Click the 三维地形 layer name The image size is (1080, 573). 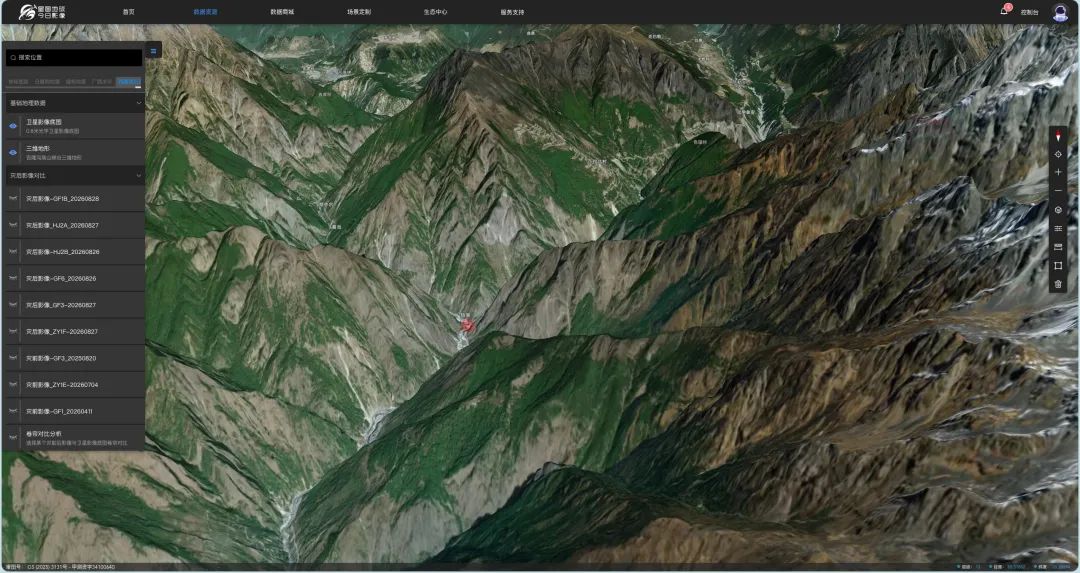[x=39, y=148]
